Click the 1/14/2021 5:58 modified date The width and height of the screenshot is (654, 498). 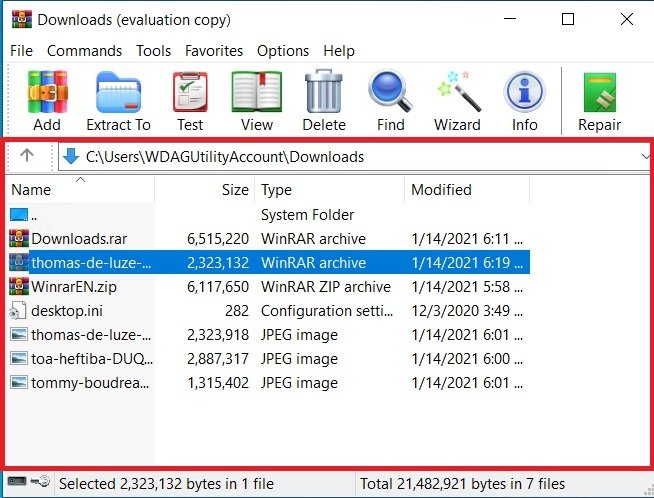click(467, 287)
